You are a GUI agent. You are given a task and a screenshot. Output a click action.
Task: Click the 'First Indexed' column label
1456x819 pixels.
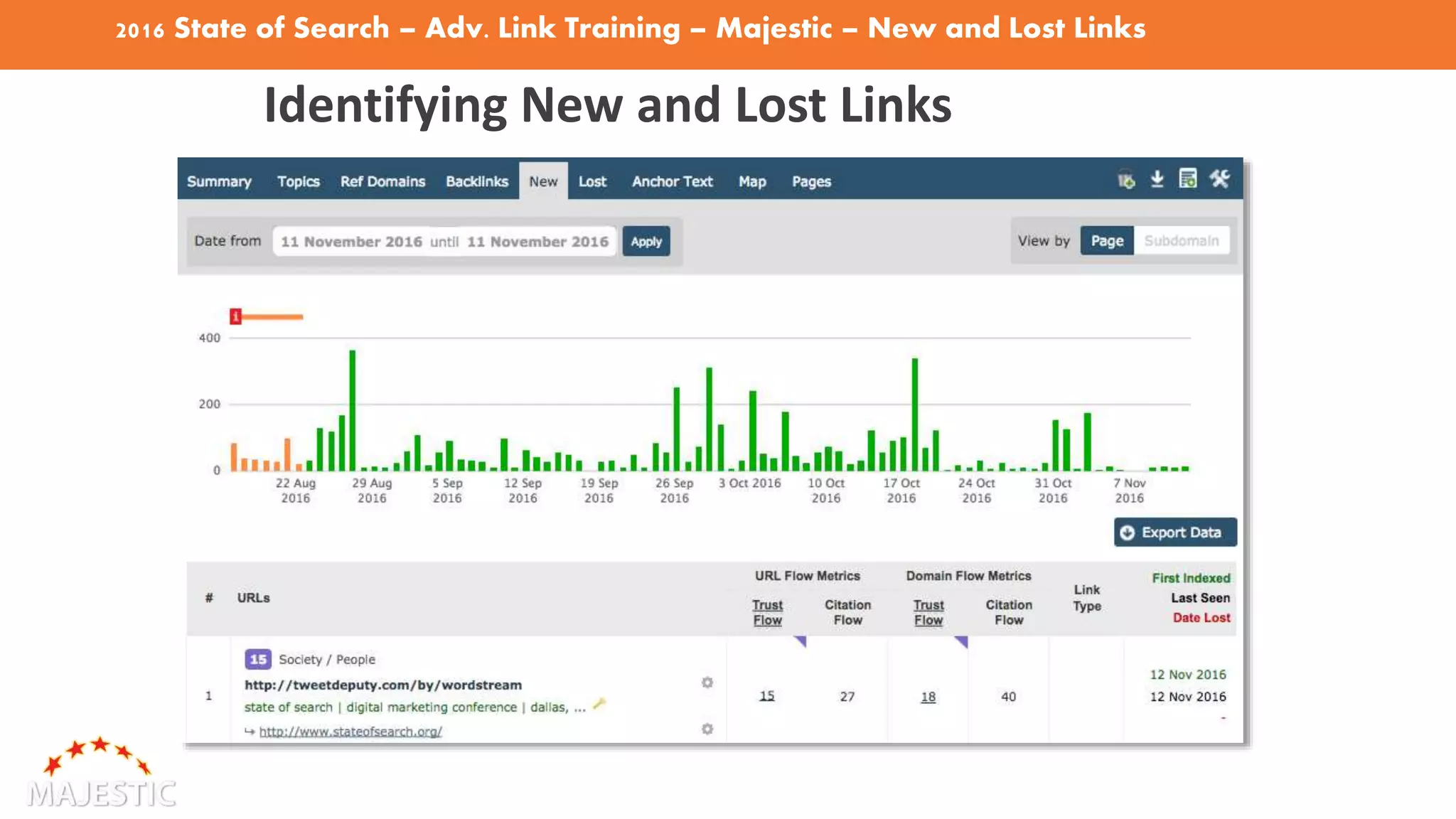click(1191, 578)
